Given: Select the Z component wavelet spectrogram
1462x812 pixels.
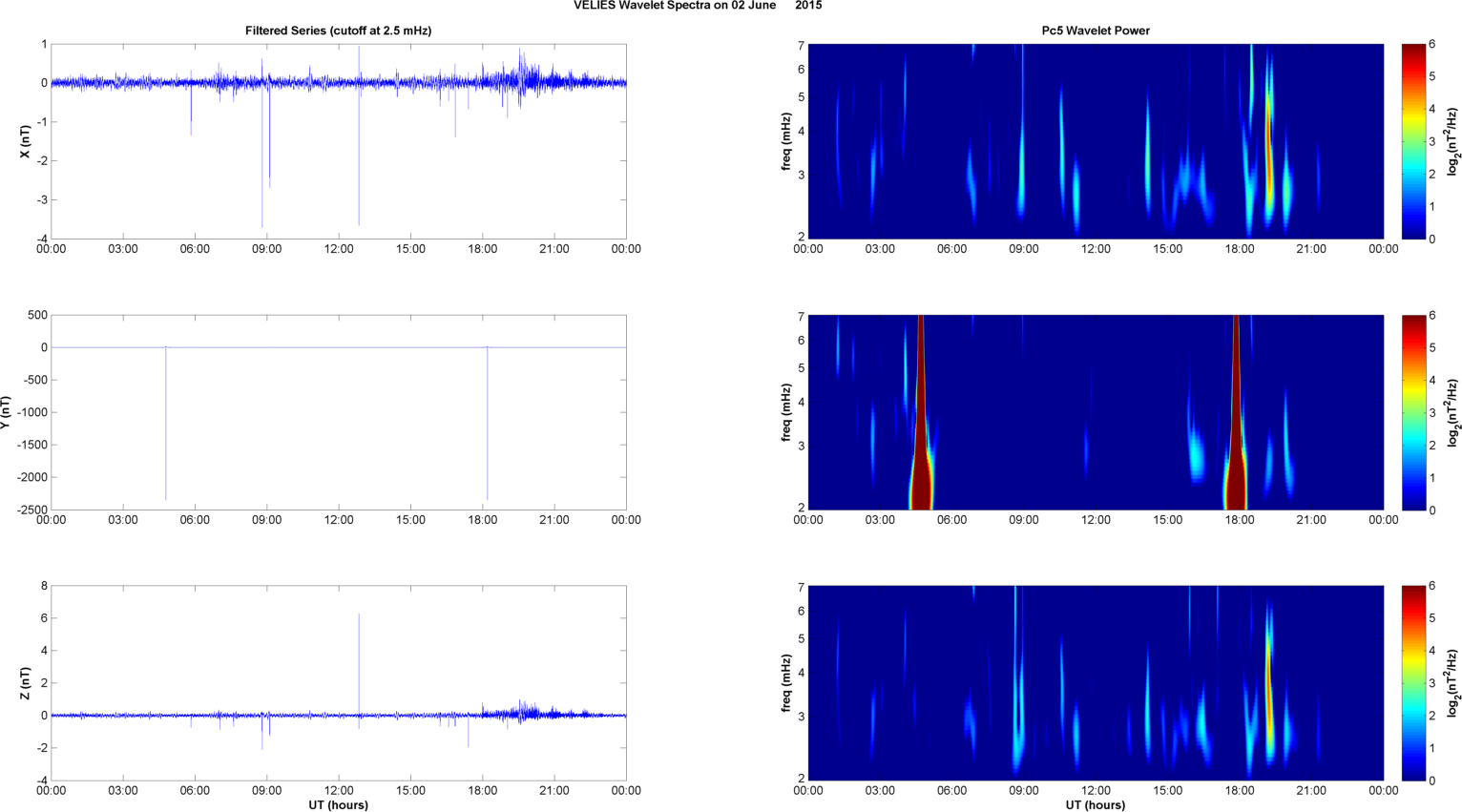Looking at the screenshot, I should point(1096,683).
